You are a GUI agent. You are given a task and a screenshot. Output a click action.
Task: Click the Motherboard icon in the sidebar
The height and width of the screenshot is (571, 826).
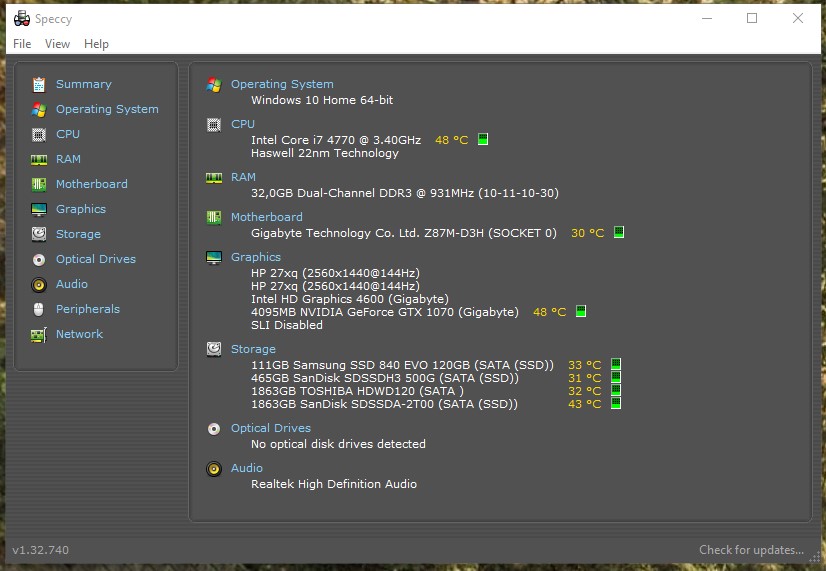[38, 184]
